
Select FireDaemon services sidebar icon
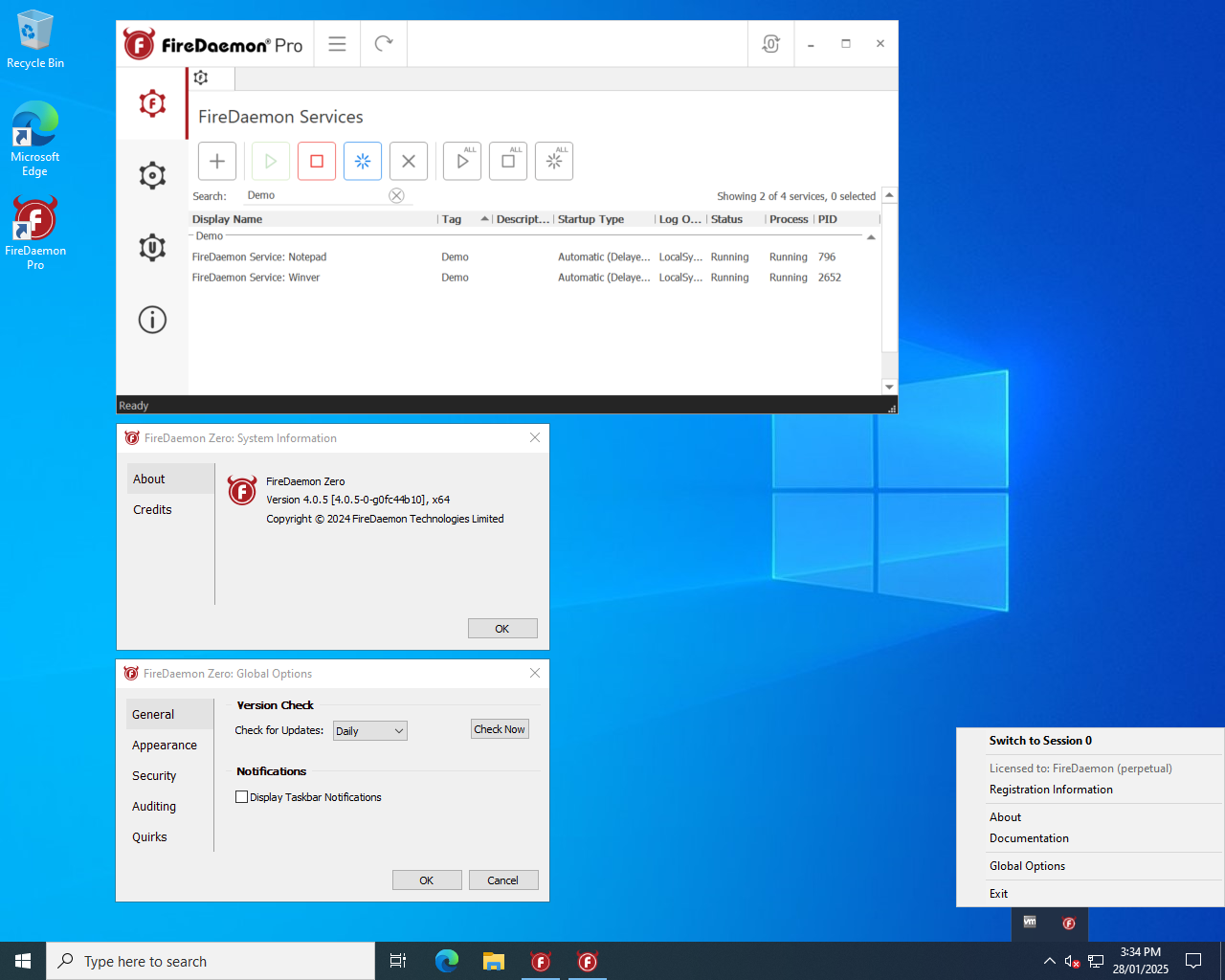(152, 103)
